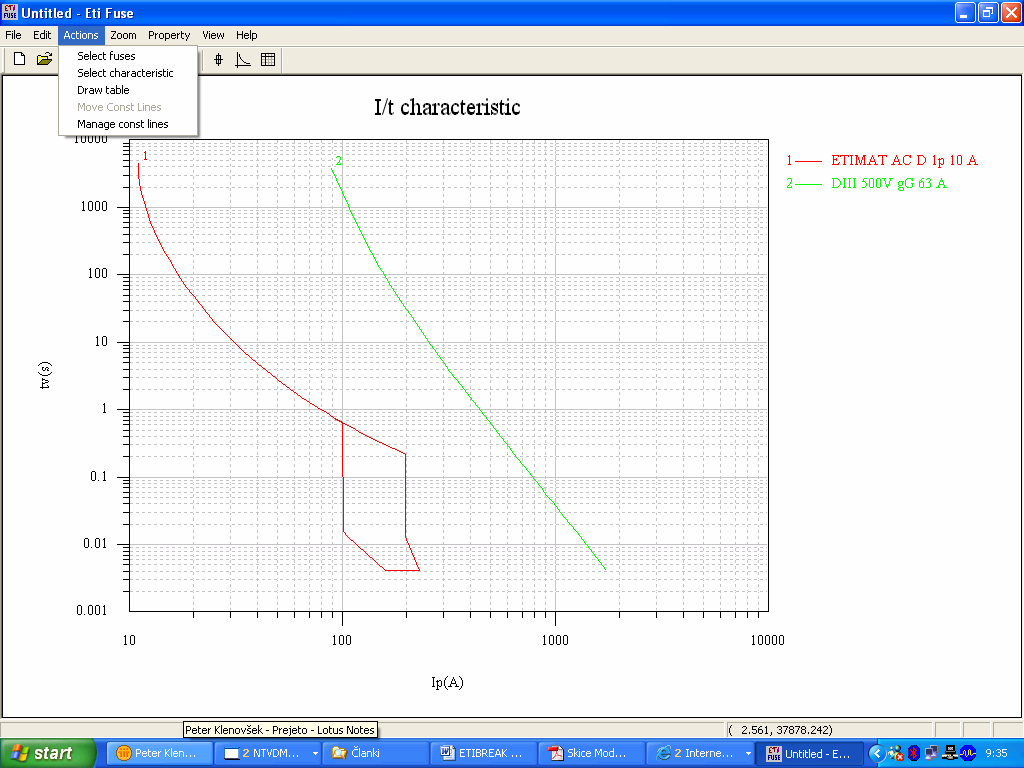Create a new document with the toolbar icon
1024x768 pixels.
pyautogui.click(x=18, y=58)
